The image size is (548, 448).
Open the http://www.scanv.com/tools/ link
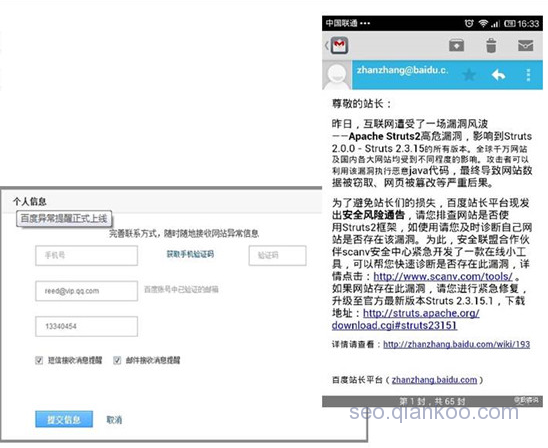click(x=443, y=276)
